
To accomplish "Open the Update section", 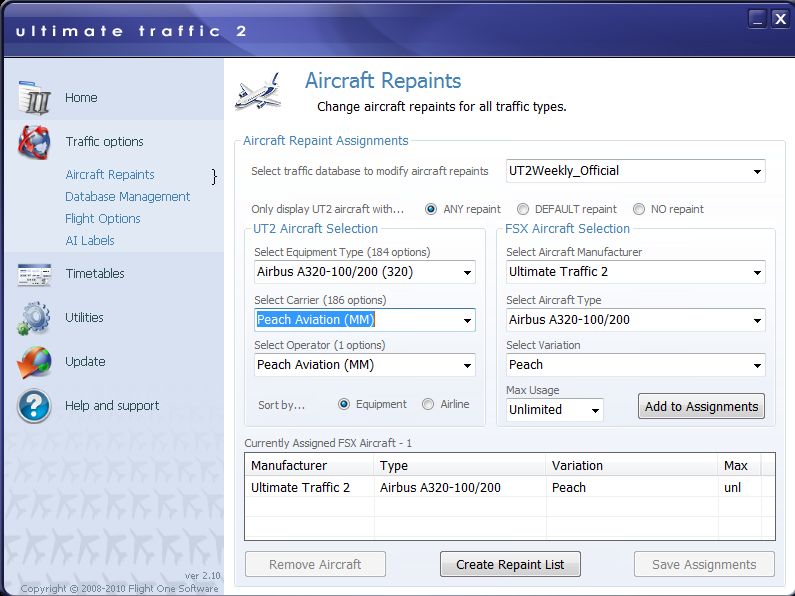I will pos(85,361).
